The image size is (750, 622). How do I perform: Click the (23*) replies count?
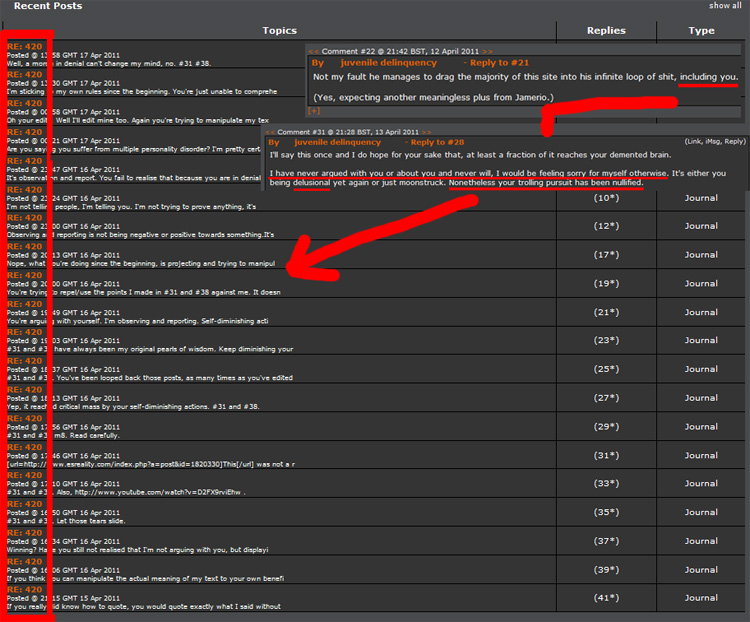click(x=606, y=340)
